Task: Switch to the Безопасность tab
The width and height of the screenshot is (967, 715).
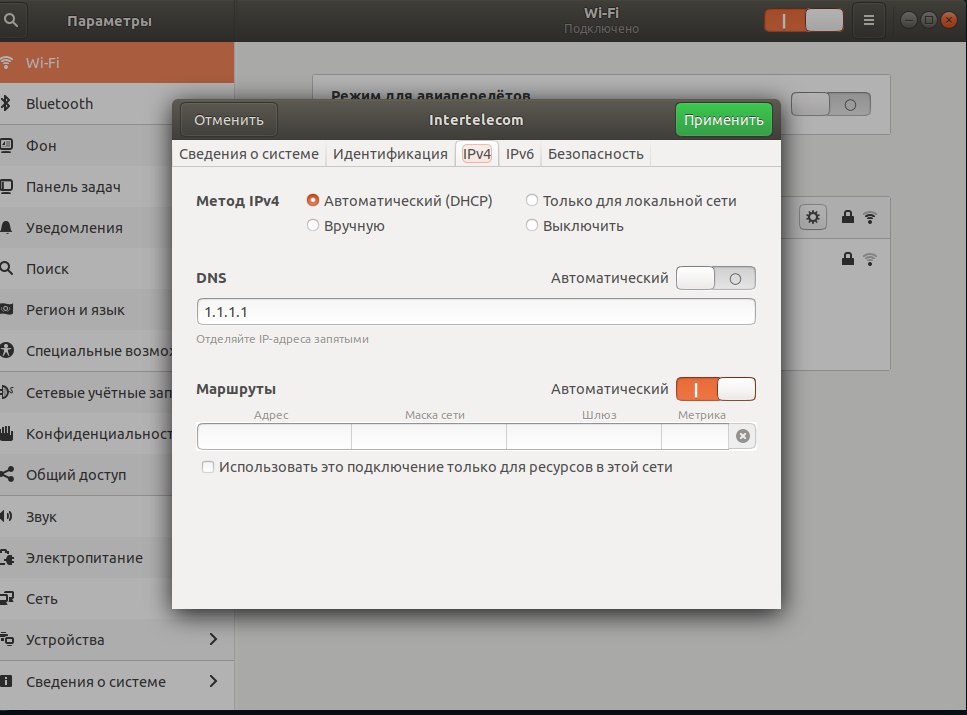Action: [x=596, y=154]
